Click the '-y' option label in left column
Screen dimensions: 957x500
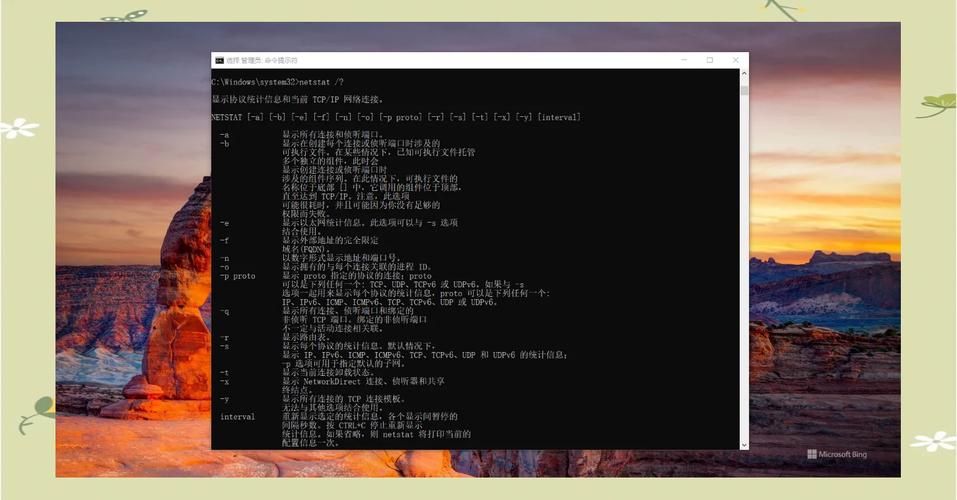(x=225, y=399)
